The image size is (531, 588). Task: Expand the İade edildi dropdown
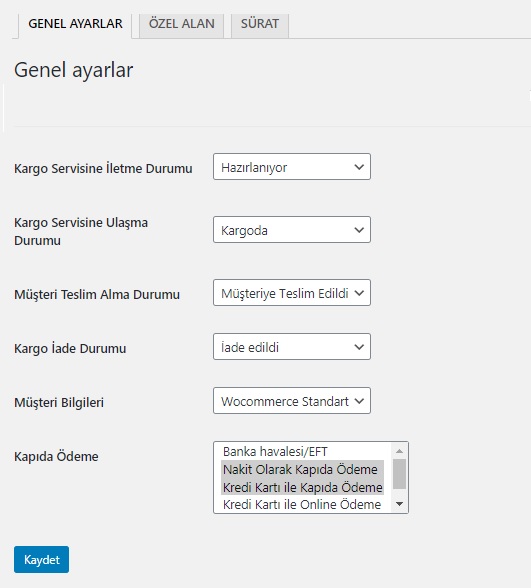coord(292,346)
